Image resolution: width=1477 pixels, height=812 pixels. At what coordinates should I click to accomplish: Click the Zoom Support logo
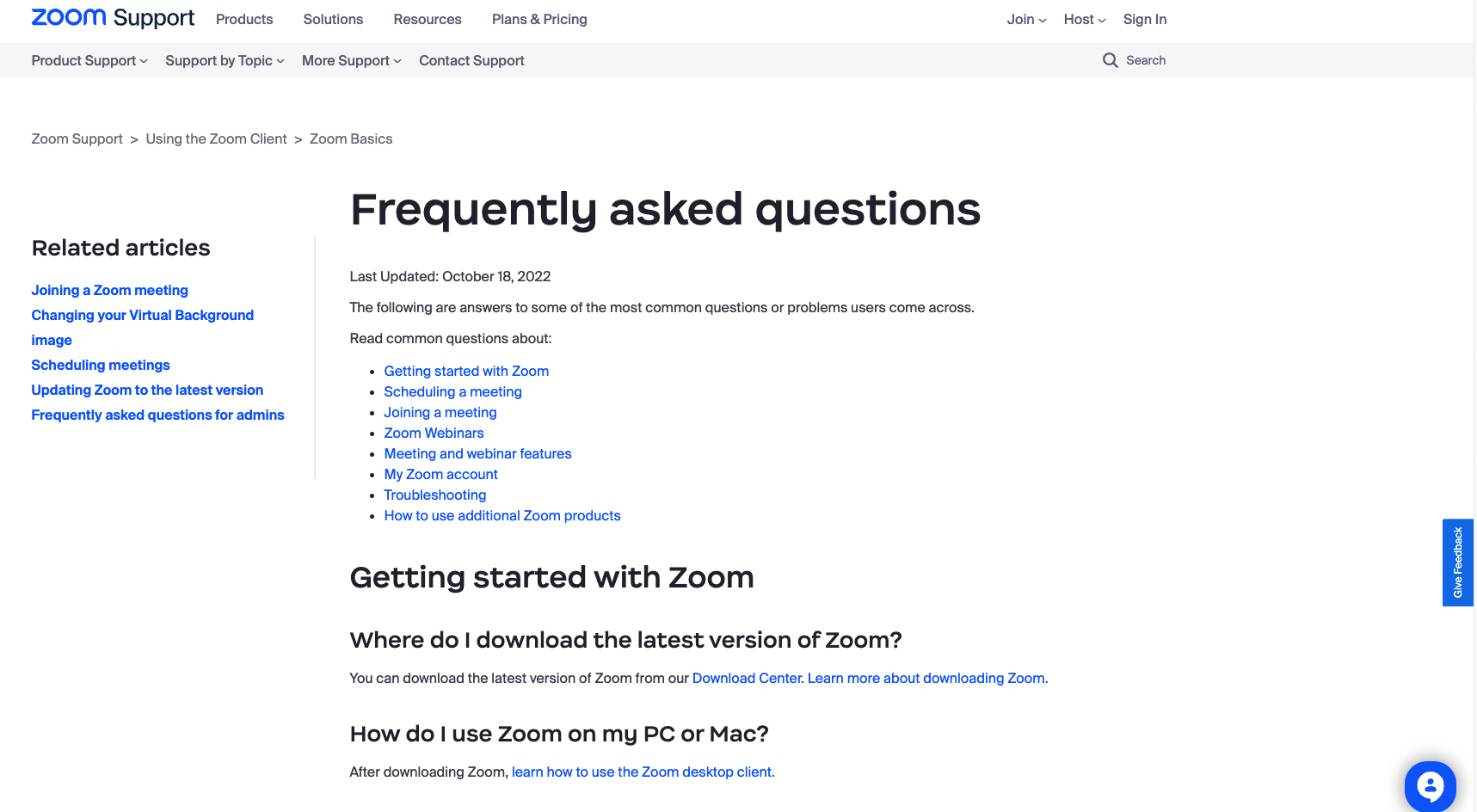click(113, 18)
